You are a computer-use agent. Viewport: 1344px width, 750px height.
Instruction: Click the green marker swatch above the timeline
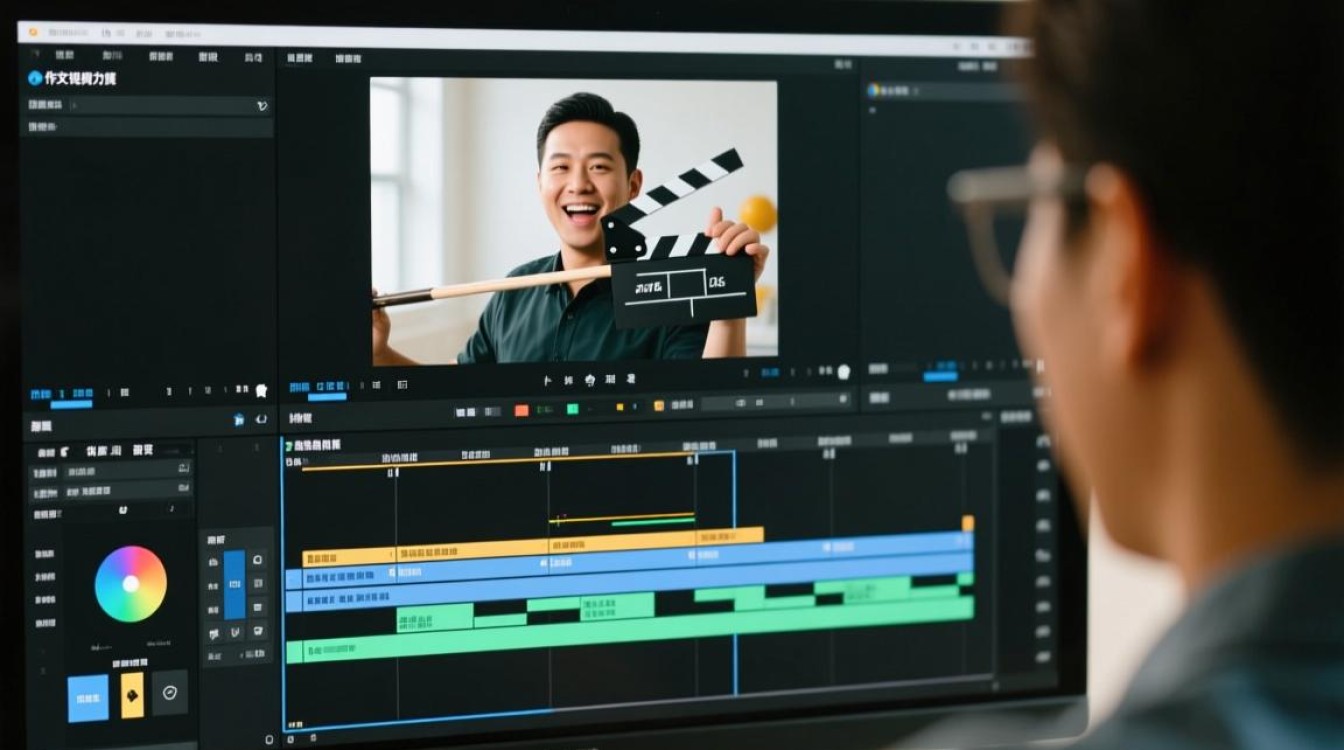click(573, 409)
